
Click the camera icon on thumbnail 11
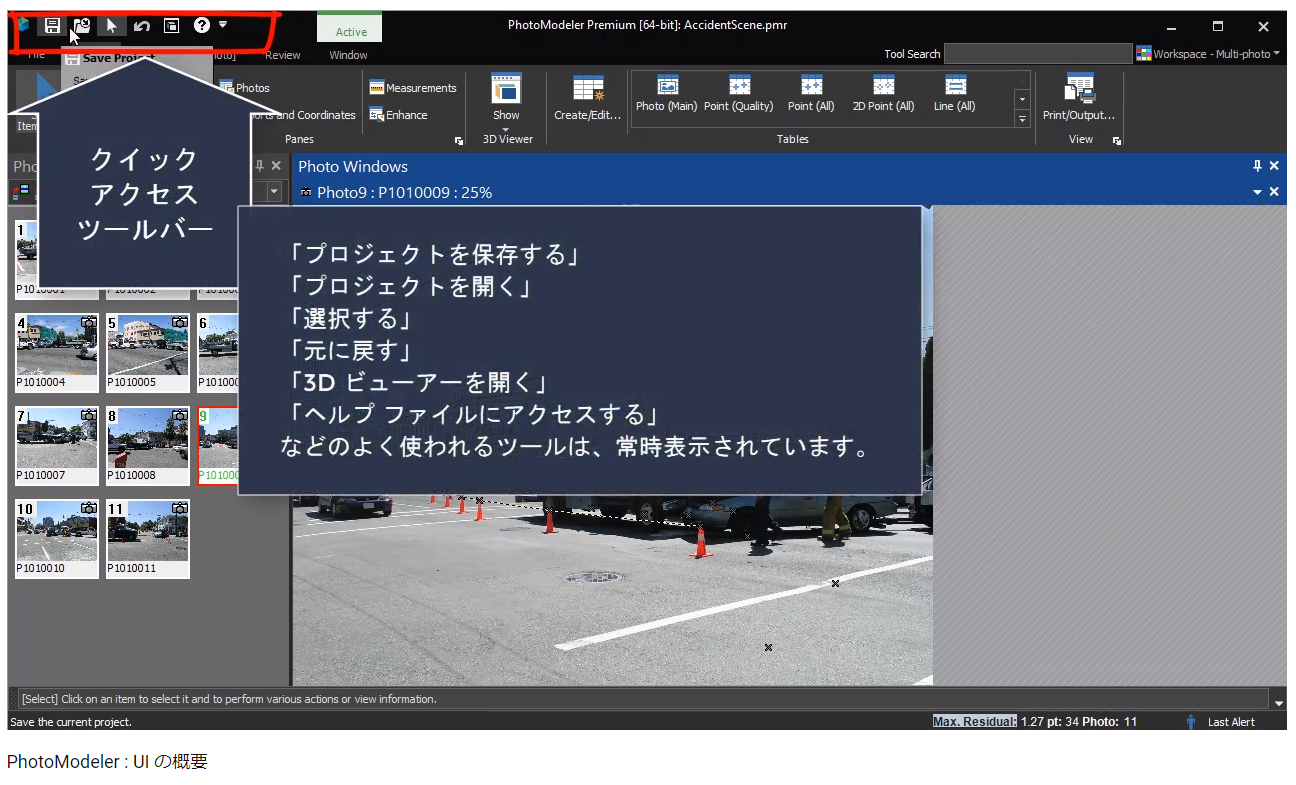tap(180, 509)
